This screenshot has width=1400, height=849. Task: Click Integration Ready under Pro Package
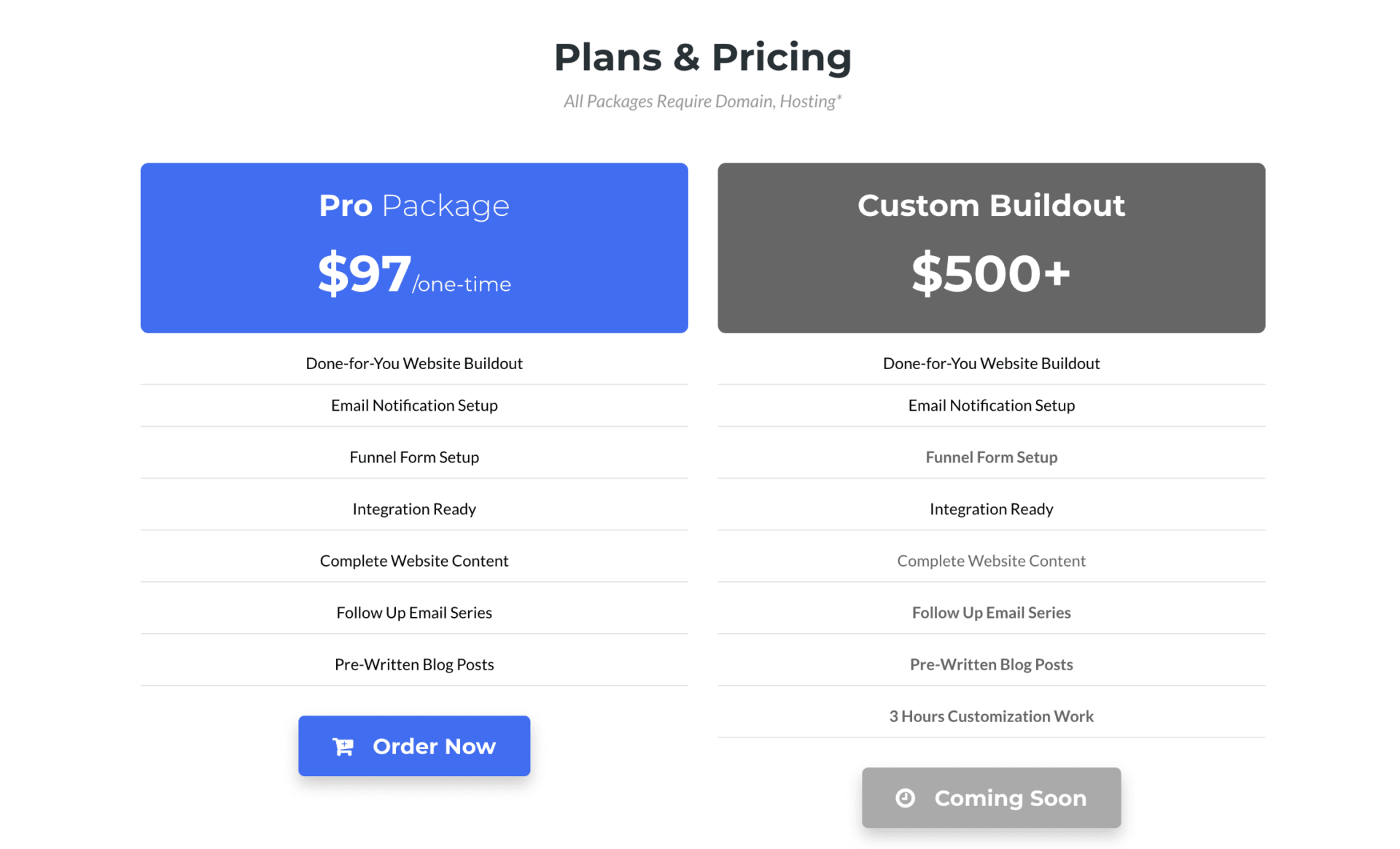point(413,509)
